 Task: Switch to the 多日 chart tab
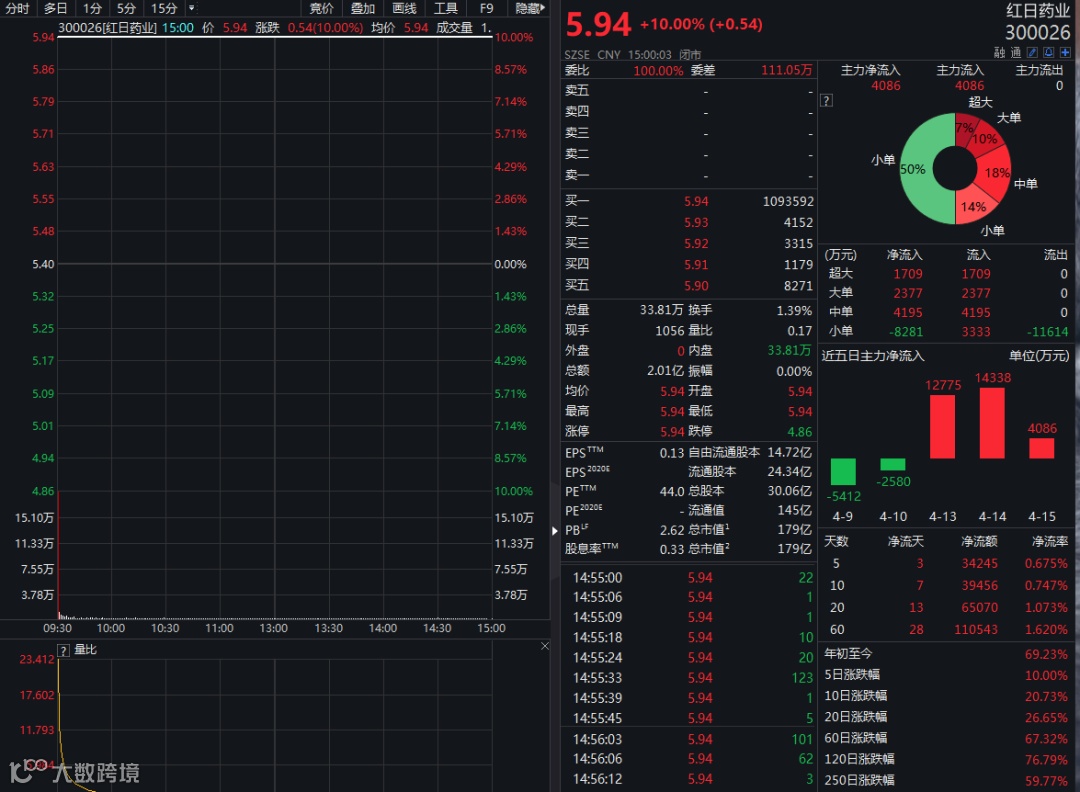(55, 8)
